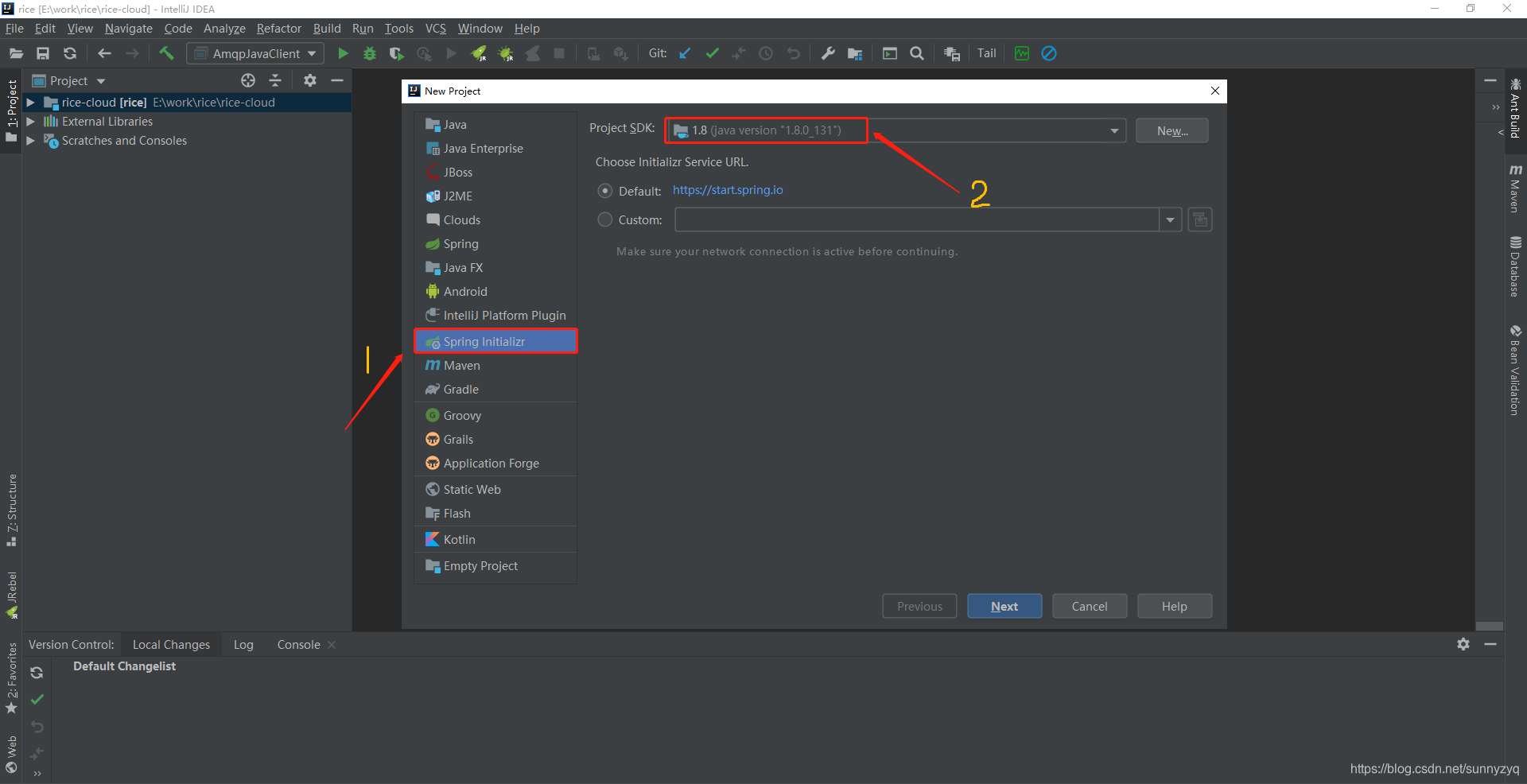Click the Cancel button
The image size is (1527, 784).
click(1090, 606)
